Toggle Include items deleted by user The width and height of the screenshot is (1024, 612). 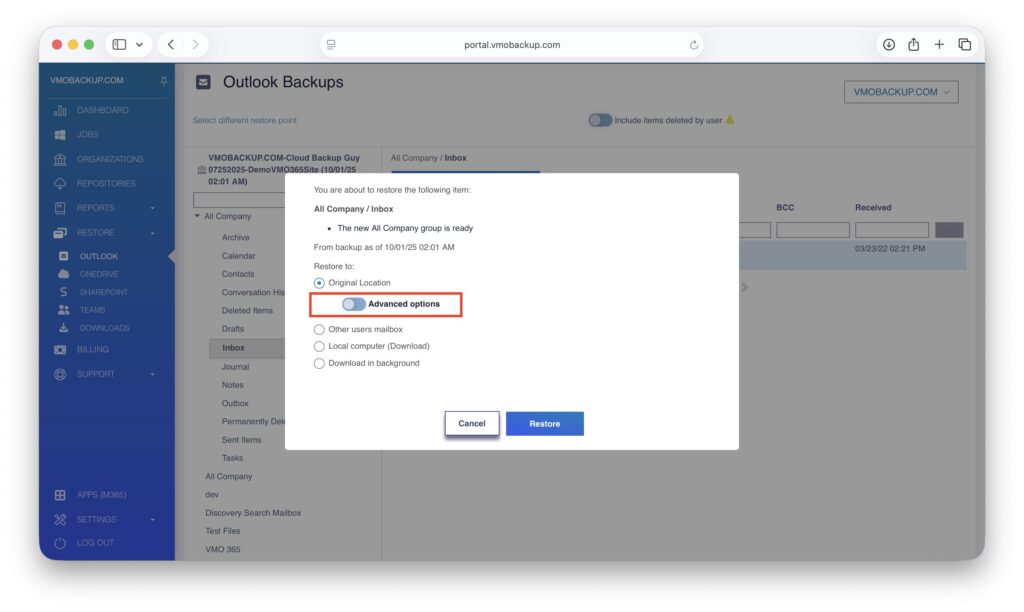(600, 120)
